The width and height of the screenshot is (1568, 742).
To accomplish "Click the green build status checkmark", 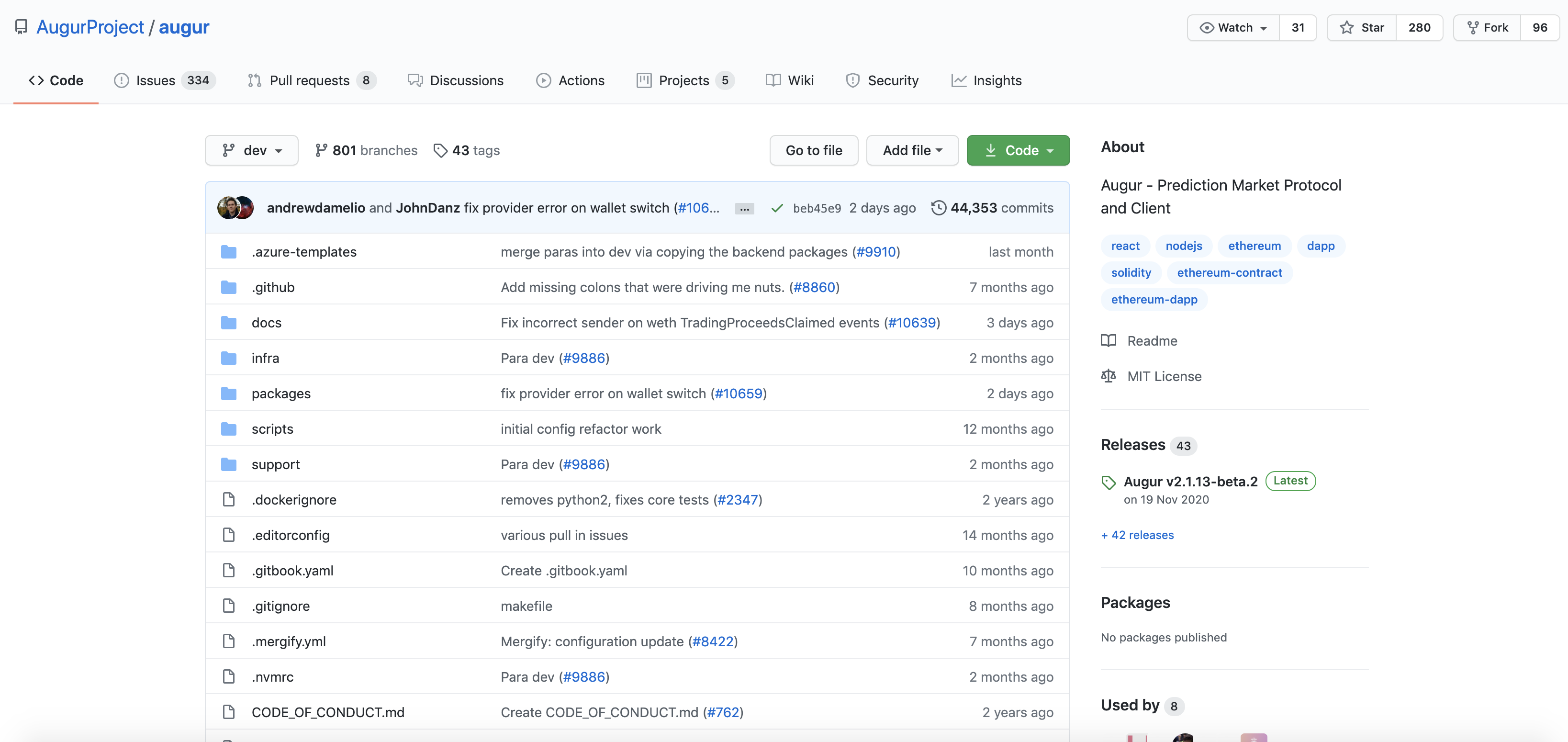I will click(x=777, y=208).
